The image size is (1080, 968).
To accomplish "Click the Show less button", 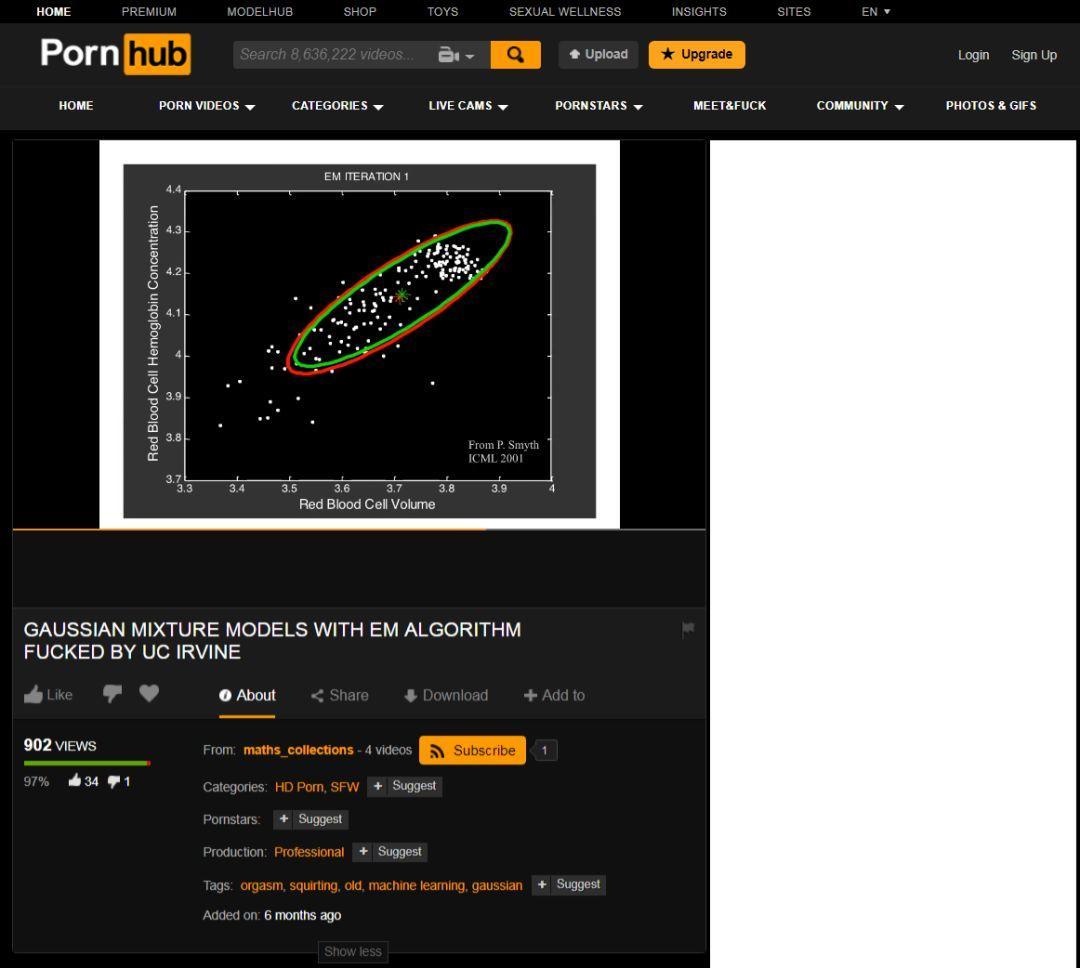I will 353,952.
